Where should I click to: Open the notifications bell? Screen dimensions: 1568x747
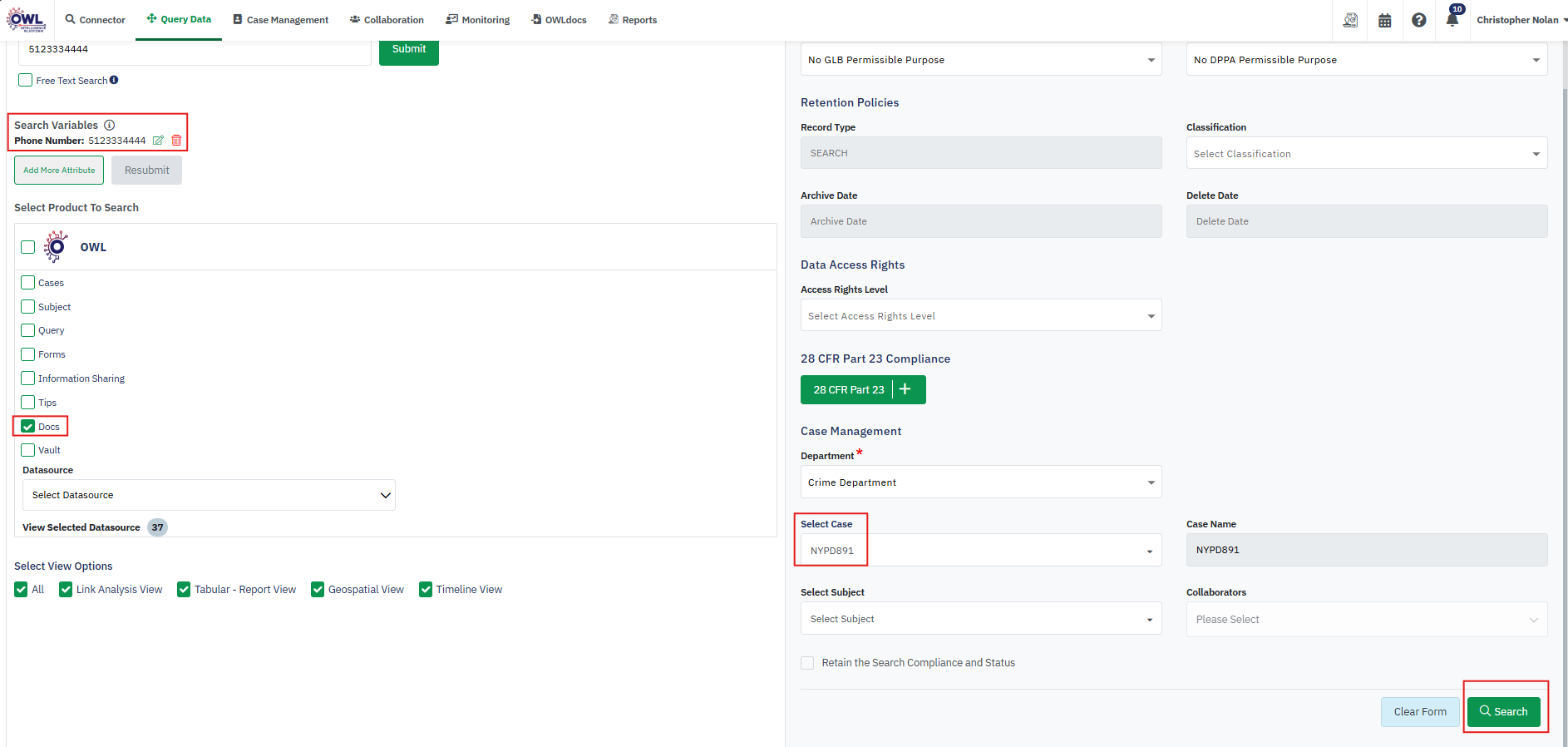[x=1452, y=20]
